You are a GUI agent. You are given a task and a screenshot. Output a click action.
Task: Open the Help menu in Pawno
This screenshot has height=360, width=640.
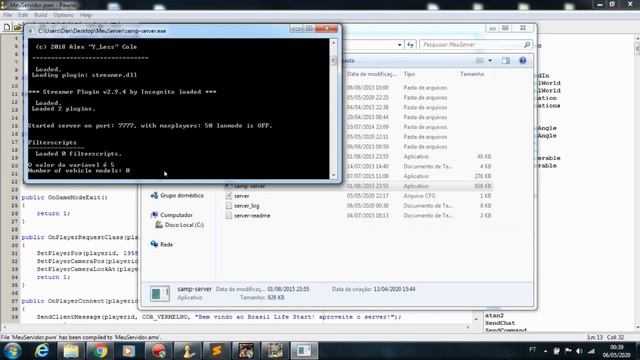(86, 15)
